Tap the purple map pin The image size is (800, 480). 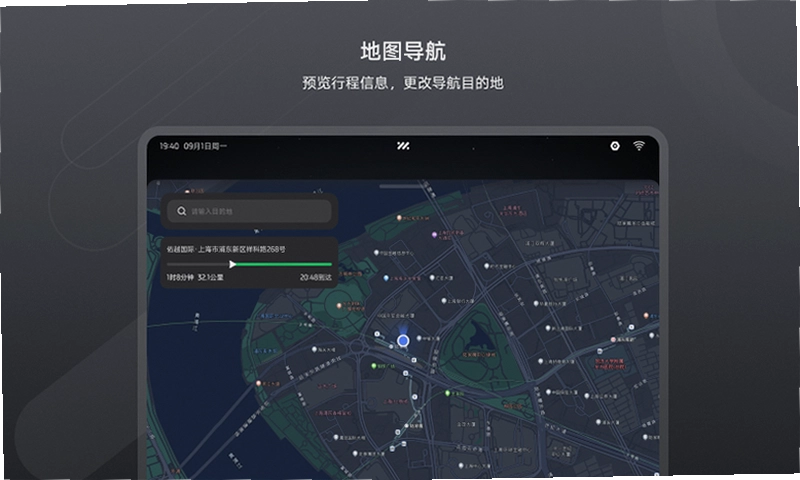point(435,235)
